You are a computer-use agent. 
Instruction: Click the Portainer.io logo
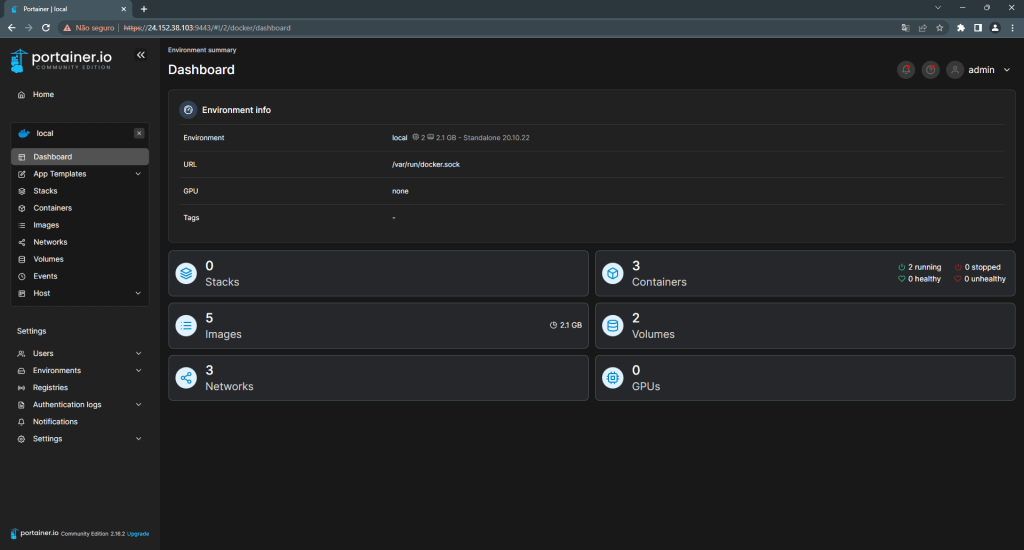61,60
